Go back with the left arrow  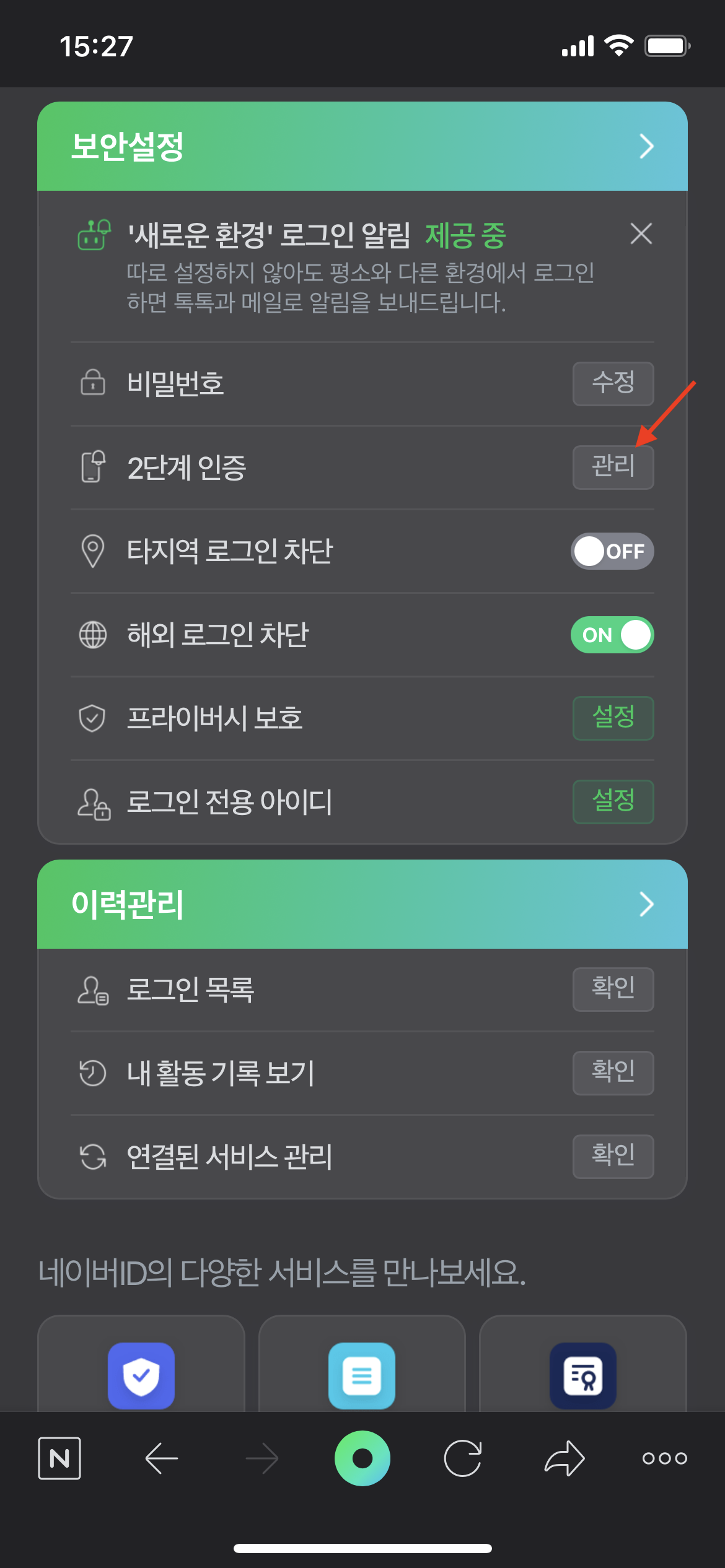(162, 1458)
